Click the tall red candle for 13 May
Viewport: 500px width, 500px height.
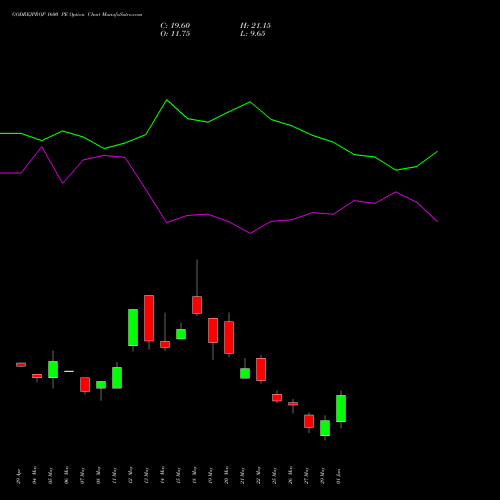click(x=149, y=318)
